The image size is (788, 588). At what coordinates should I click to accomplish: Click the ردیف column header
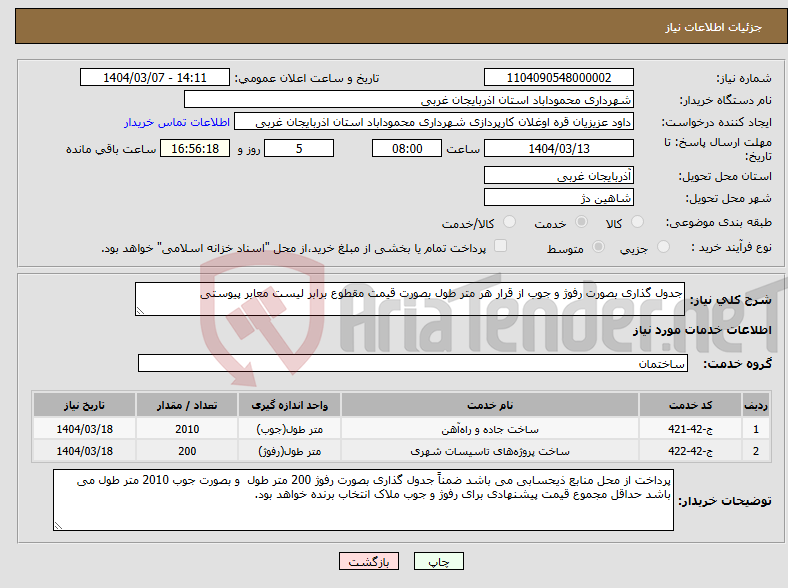coord(756,405)
